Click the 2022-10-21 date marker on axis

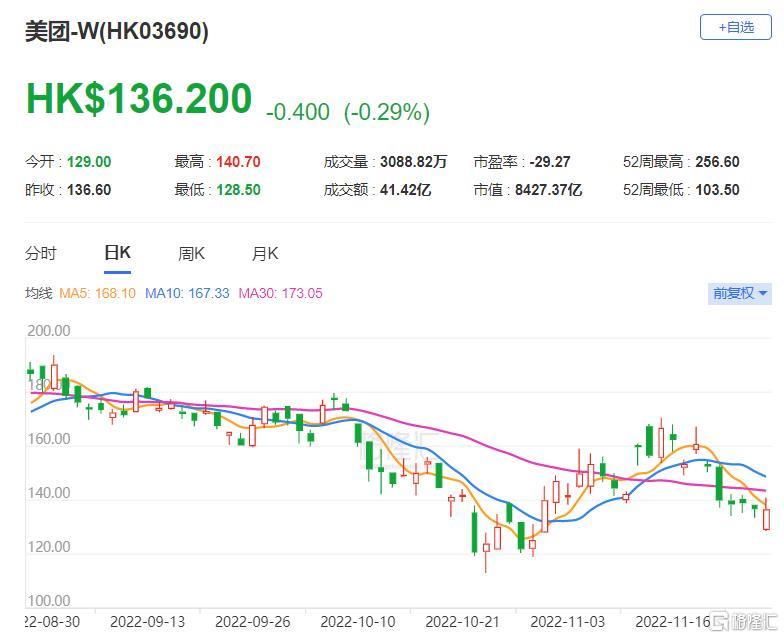462,621
